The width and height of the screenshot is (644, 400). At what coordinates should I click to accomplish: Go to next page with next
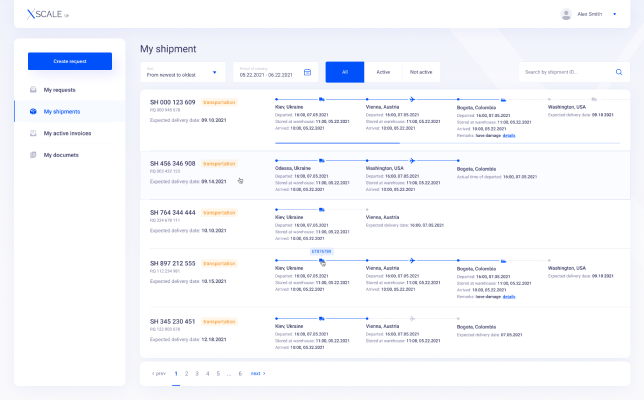(258, 374)
